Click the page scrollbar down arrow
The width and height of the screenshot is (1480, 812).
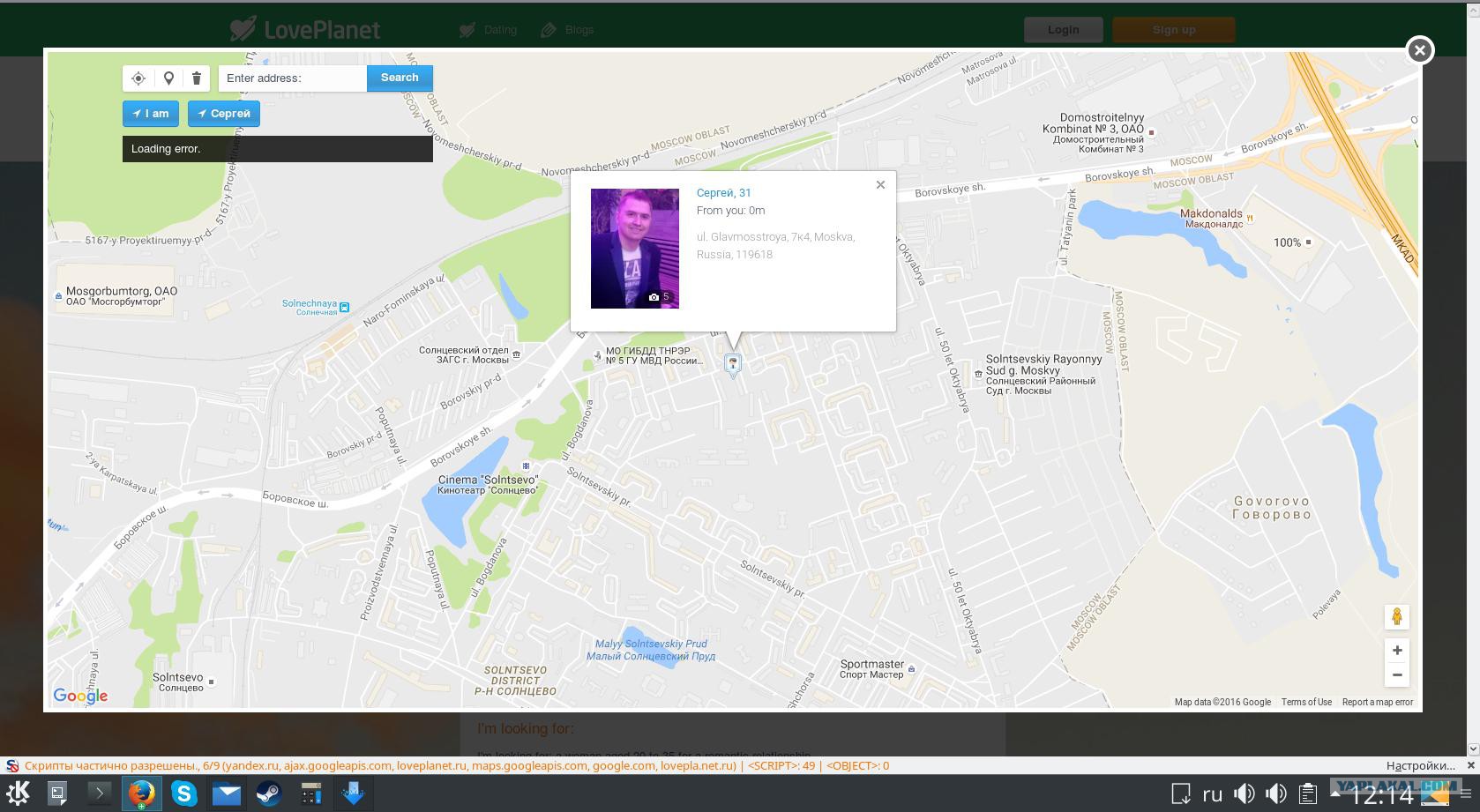pyautogui.click(x=1472, y=749)
